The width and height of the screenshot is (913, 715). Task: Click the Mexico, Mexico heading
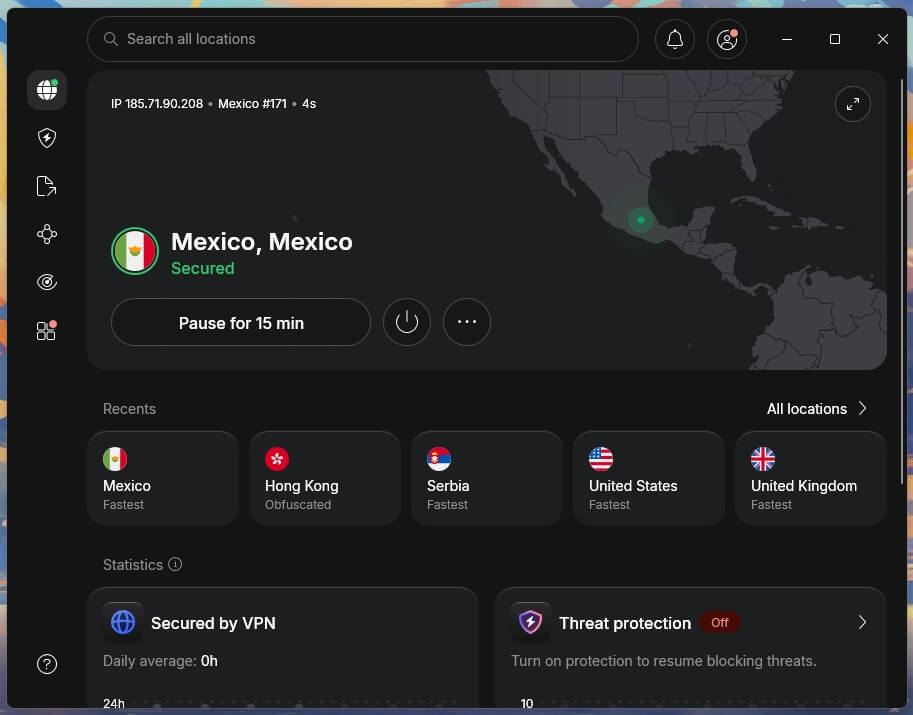click(x=261, y=242)
